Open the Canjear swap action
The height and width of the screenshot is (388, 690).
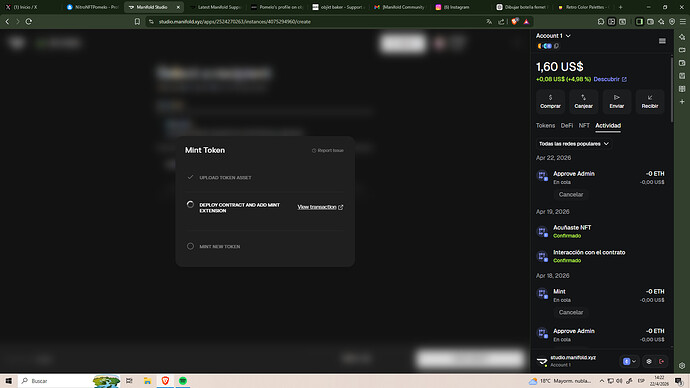coord(584,101)
